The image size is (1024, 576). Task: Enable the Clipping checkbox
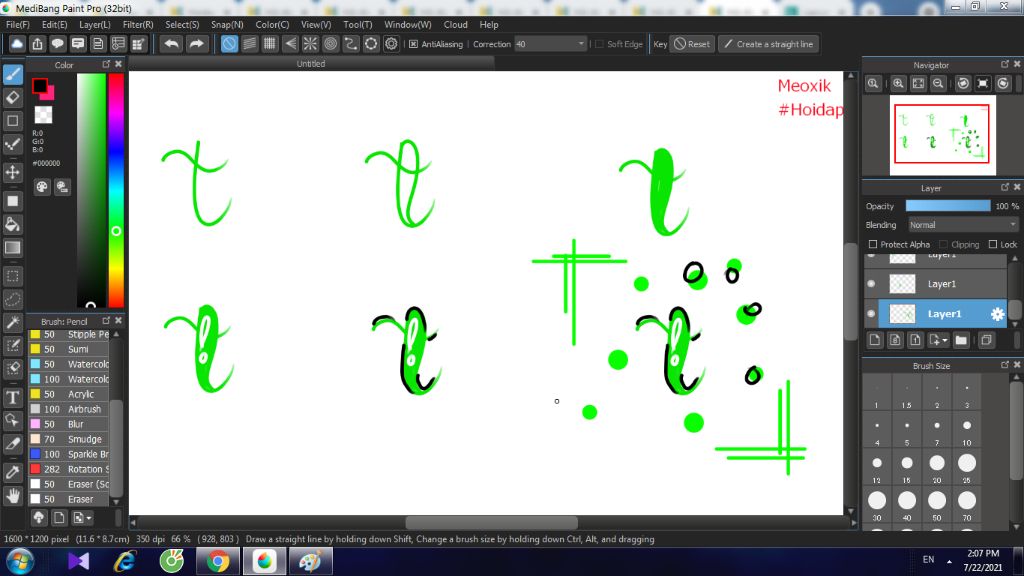944,244
